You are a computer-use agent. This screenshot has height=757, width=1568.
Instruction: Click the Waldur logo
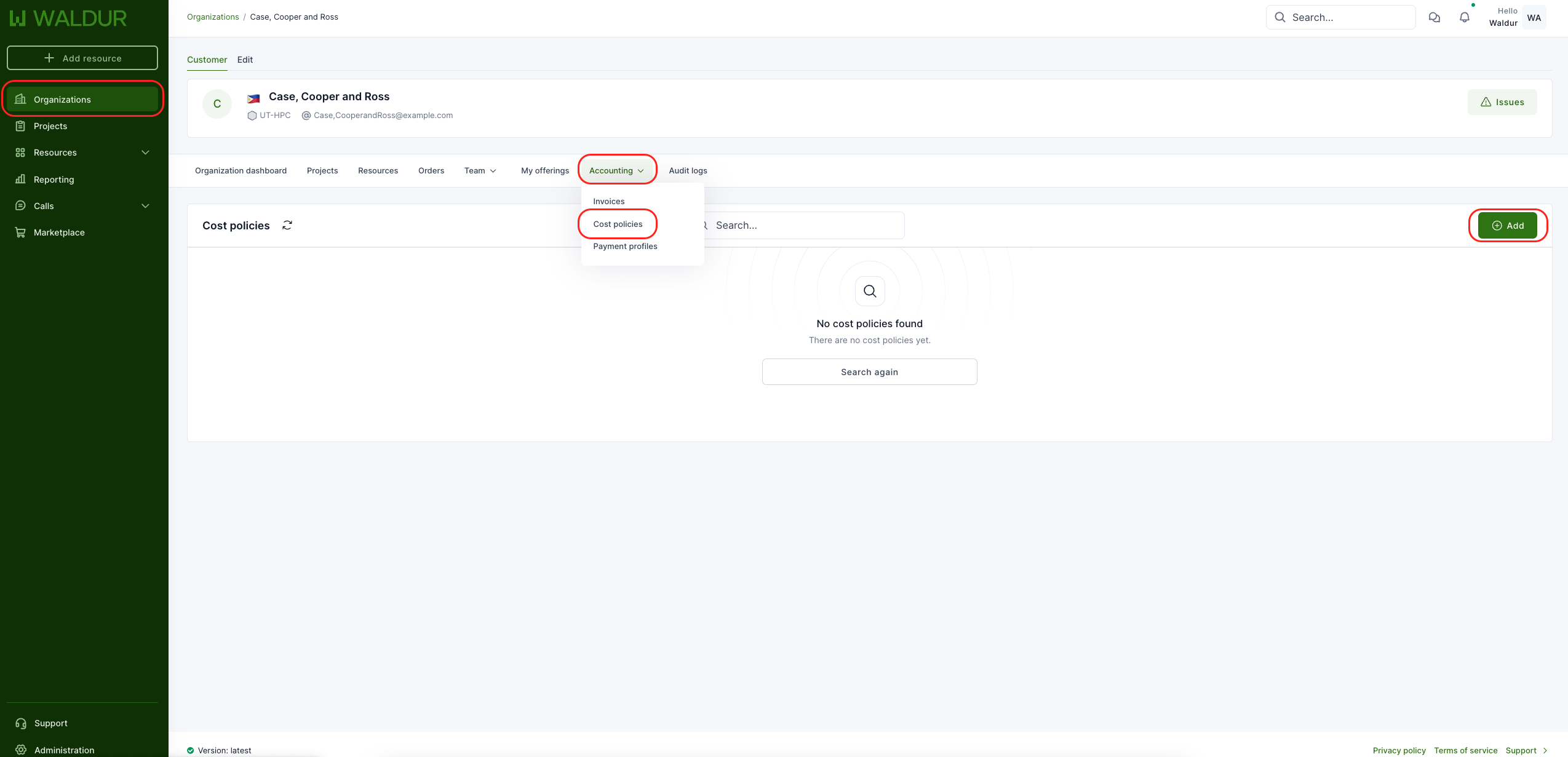[x=68, y=18]
